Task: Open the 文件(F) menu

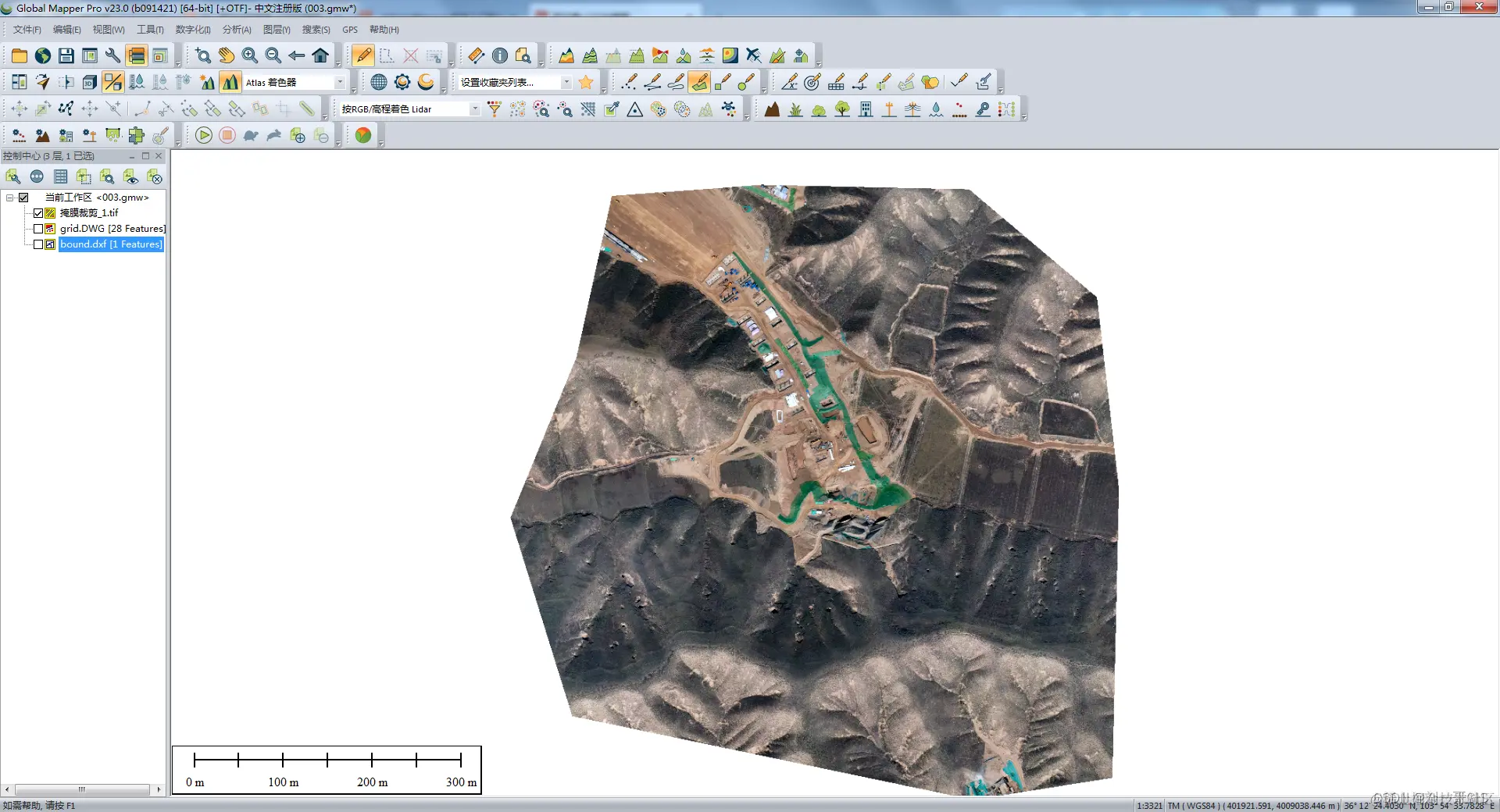Action: pos(27,30)
